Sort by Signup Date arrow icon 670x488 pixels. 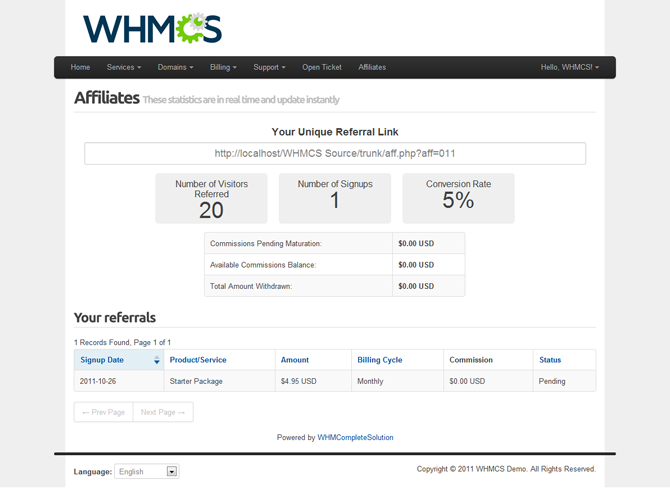click(x=157, y=360)
